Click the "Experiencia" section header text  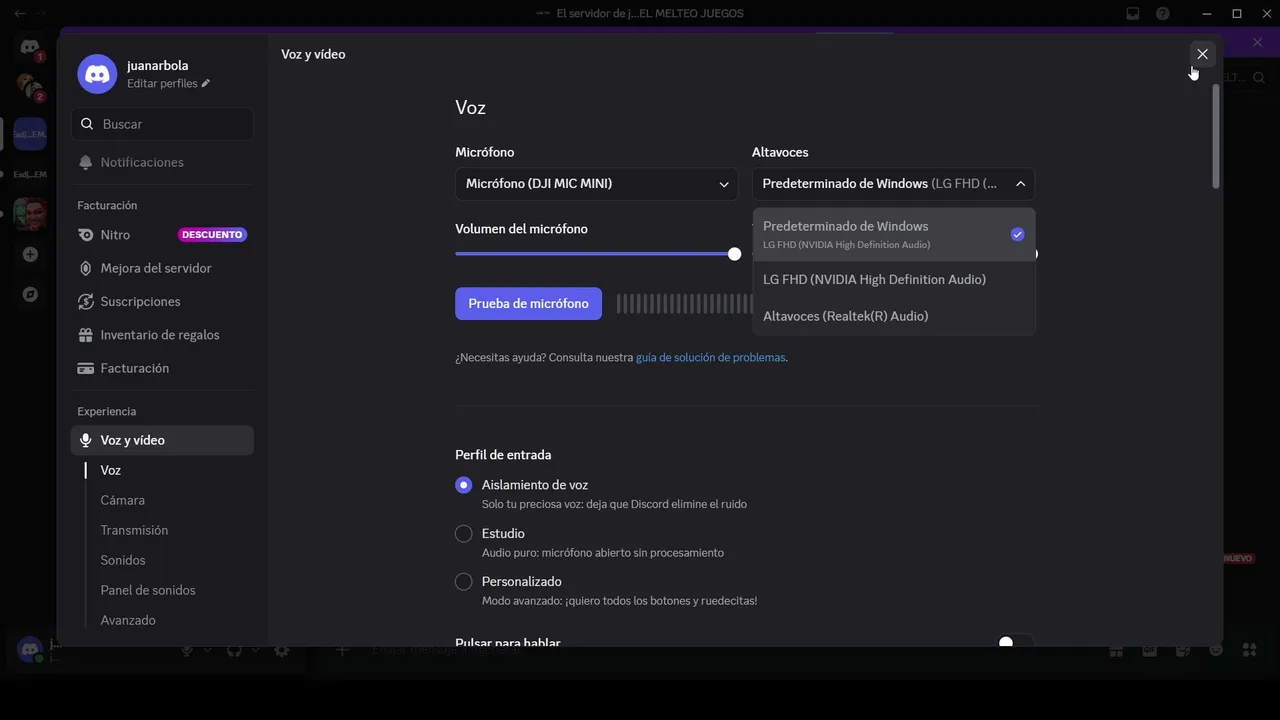click(x=106, y=412)
